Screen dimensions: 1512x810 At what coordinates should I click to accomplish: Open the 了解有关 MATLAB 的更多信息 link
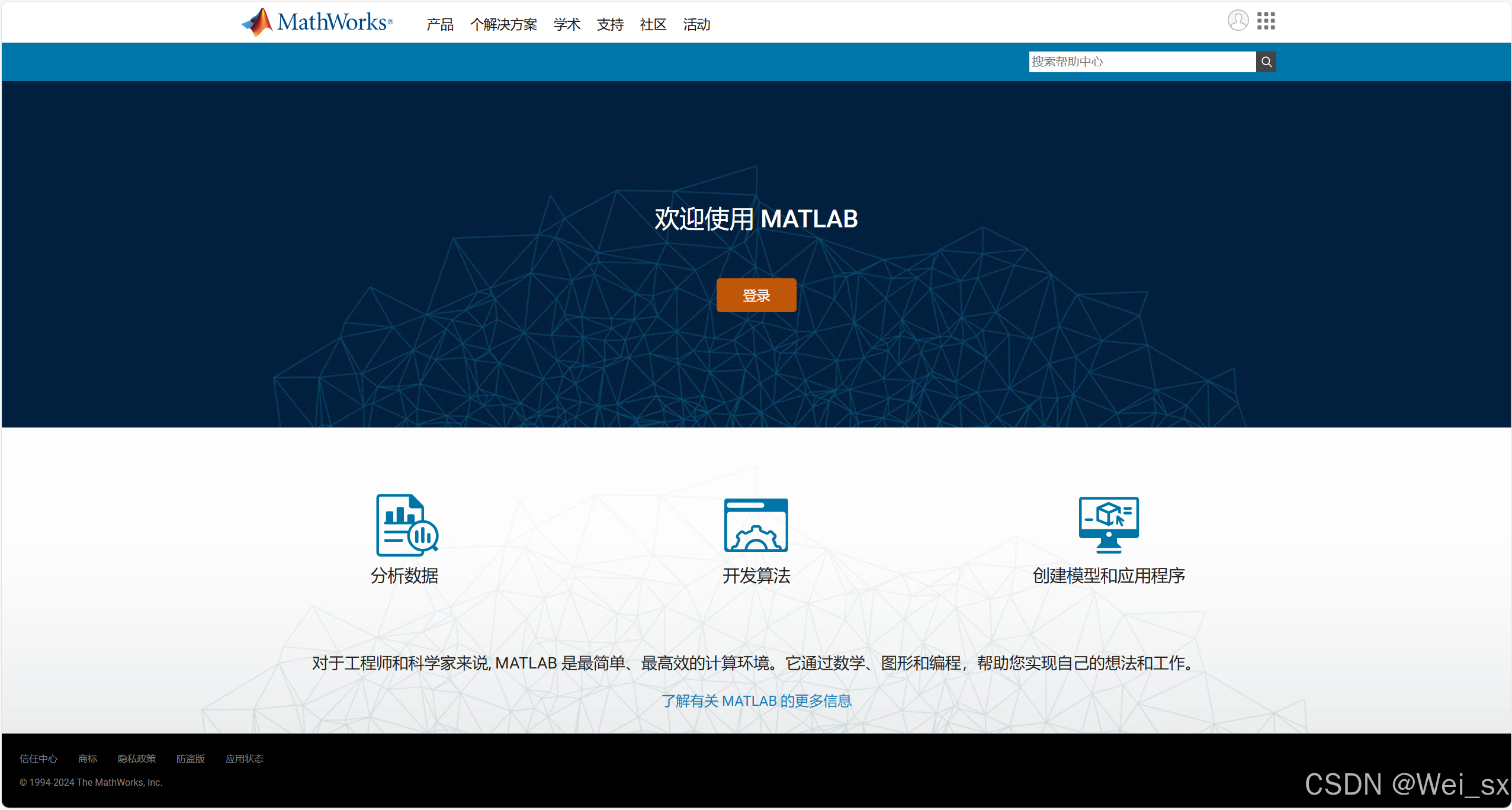tap(756, 700)
